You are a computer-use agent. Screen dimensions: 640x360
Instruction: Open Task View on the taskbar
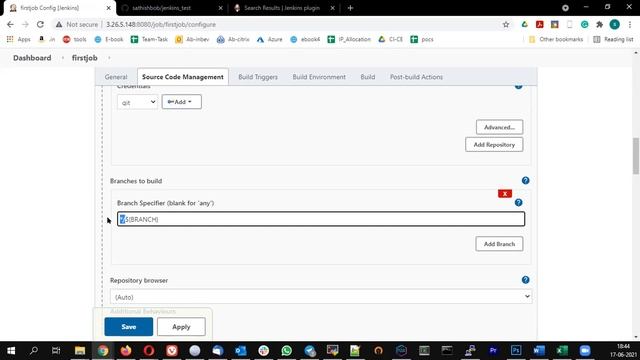[56, 351]
